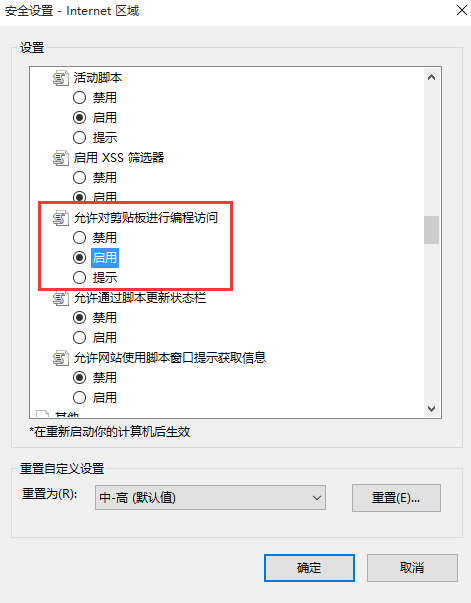The image size is (471, 603).
Task: Click the script icon beside 启用 XSS 筛选器
Action: point(60,158)
